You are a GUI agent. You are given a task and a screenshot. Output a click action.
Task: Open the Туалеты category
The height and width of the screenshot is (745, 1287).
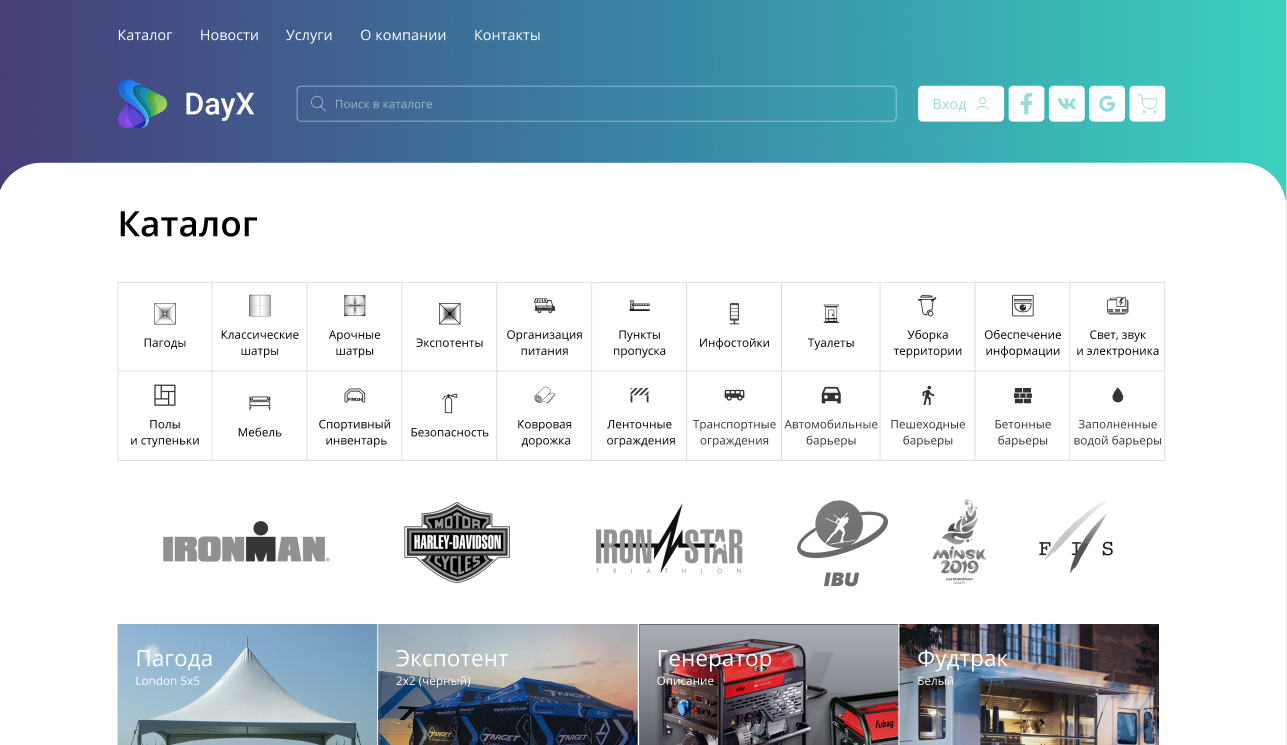[x=831, y=327]
